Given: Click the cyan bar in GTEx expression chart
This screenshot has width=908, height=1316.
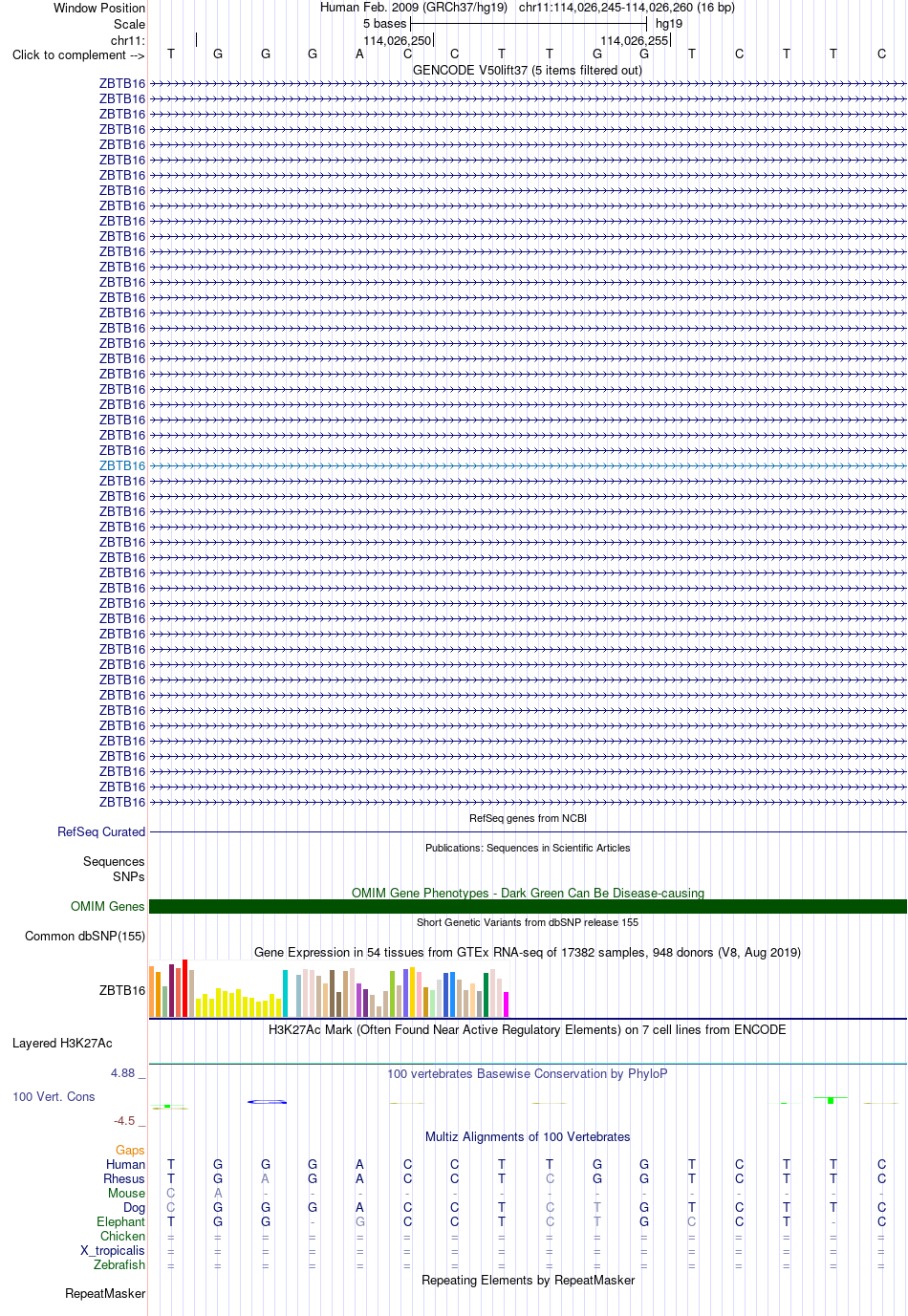Looking at the screenshot, I should [285, 993].
